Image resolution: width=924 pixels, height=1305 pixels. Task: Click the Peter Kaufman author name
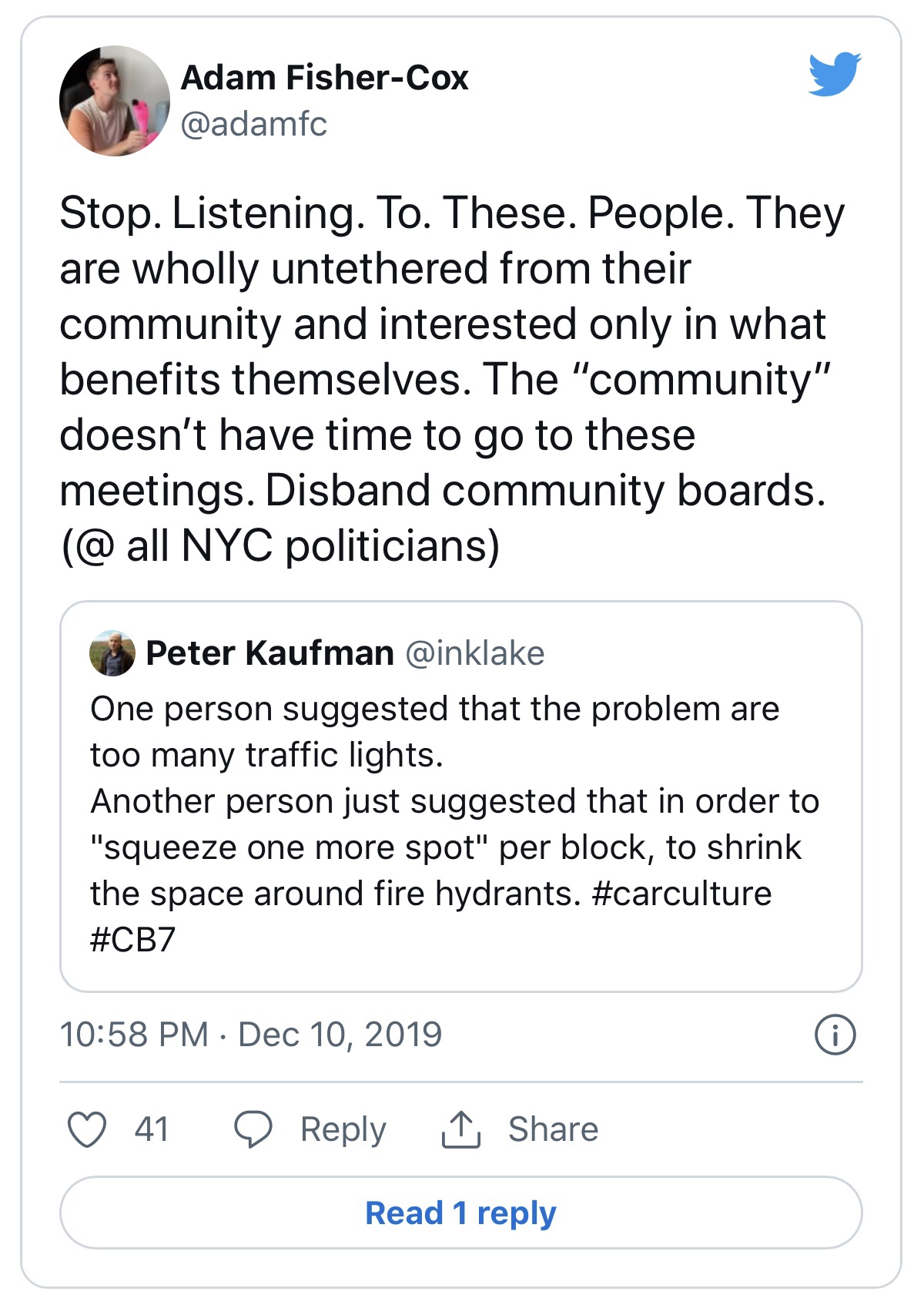tap(269, 653)
